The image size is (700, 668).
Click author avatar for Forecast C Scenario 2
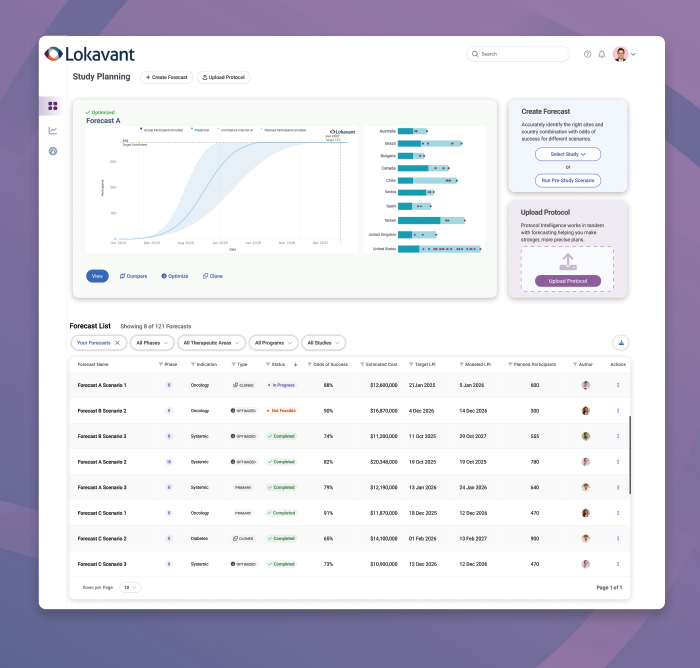[x=586, y=539]
